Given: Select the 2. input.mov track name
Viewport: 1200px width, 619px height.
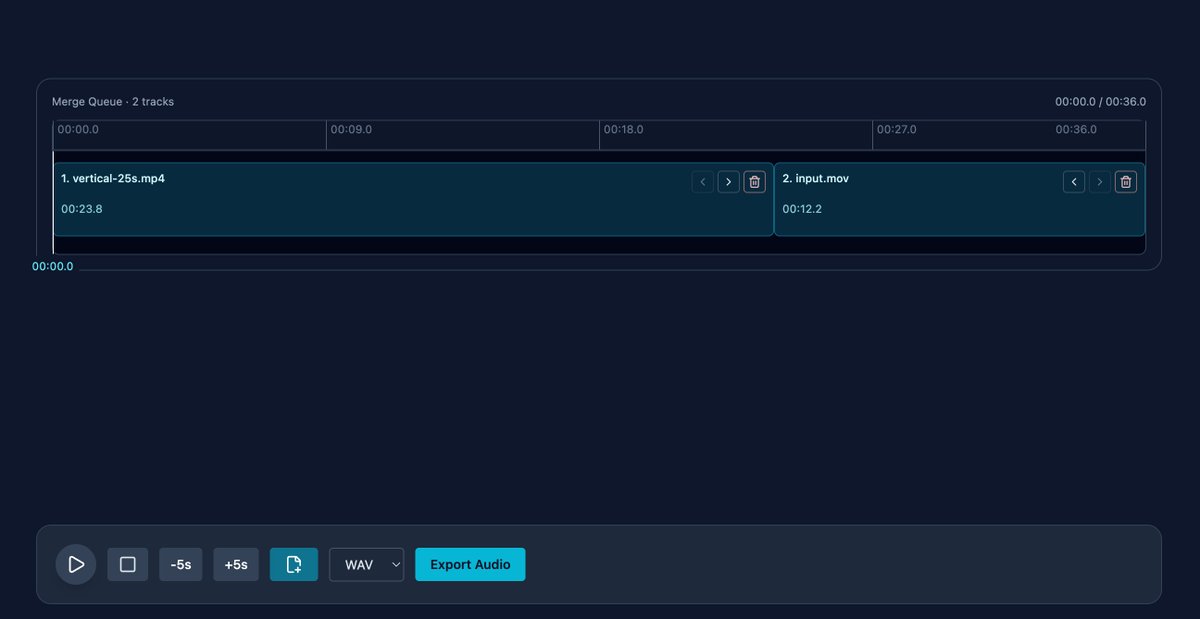Looking at the screenshot, I should pos(815,178).
